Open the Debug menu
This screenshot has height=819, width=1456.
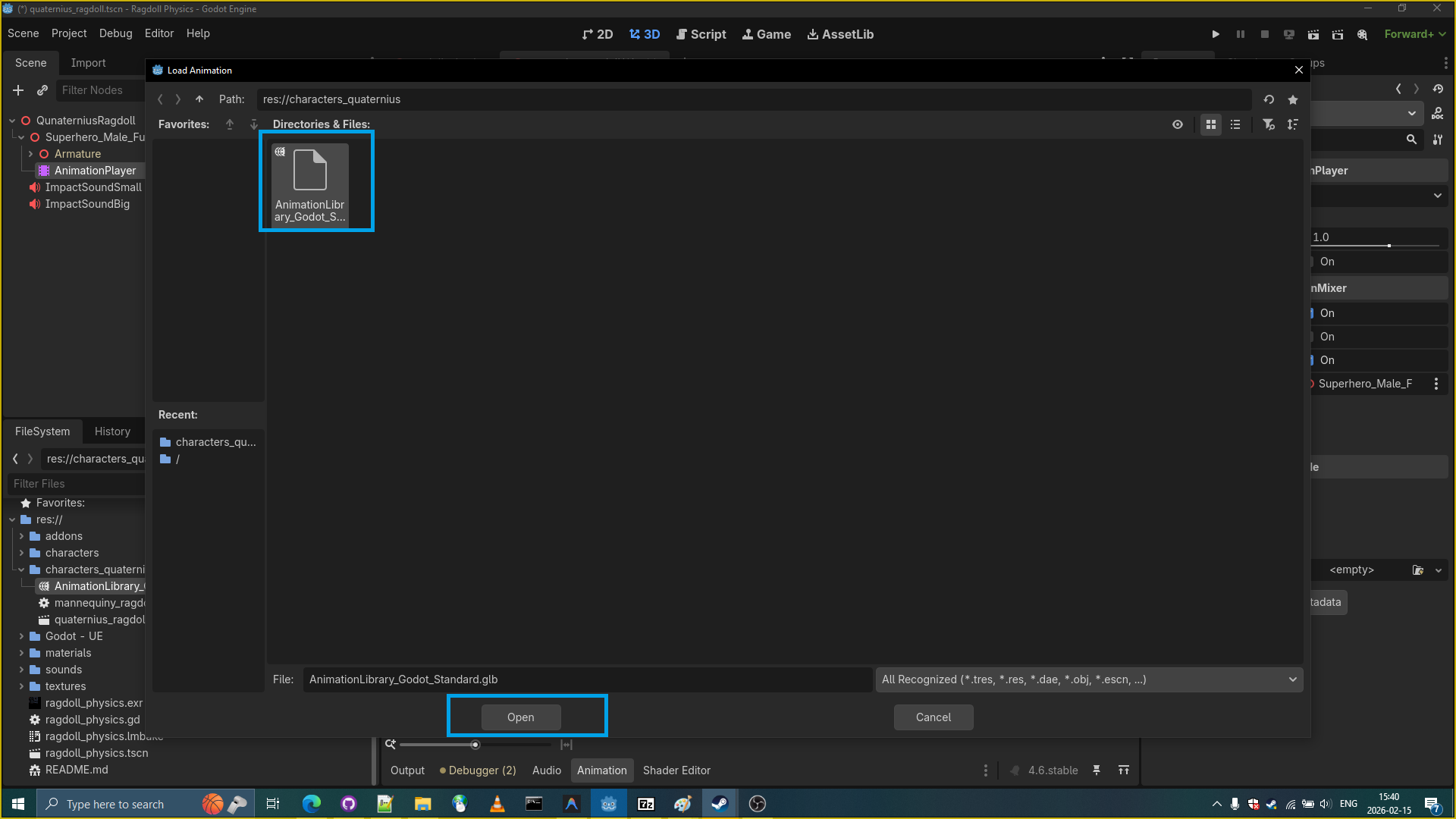pyautogui.click(x=115, y=33)
